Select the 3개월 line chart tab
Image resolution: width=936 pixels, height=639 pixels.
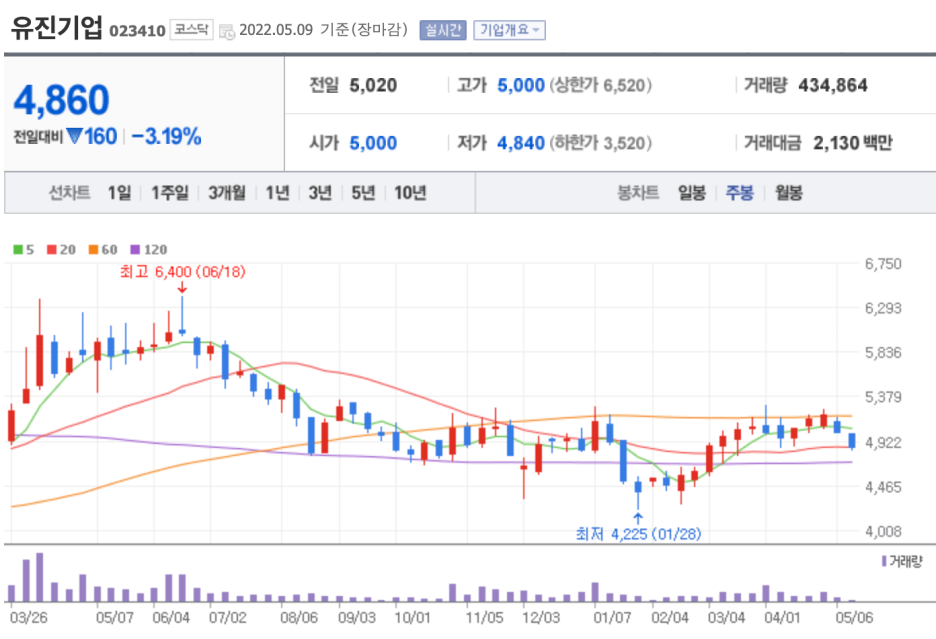pos(227,192)
